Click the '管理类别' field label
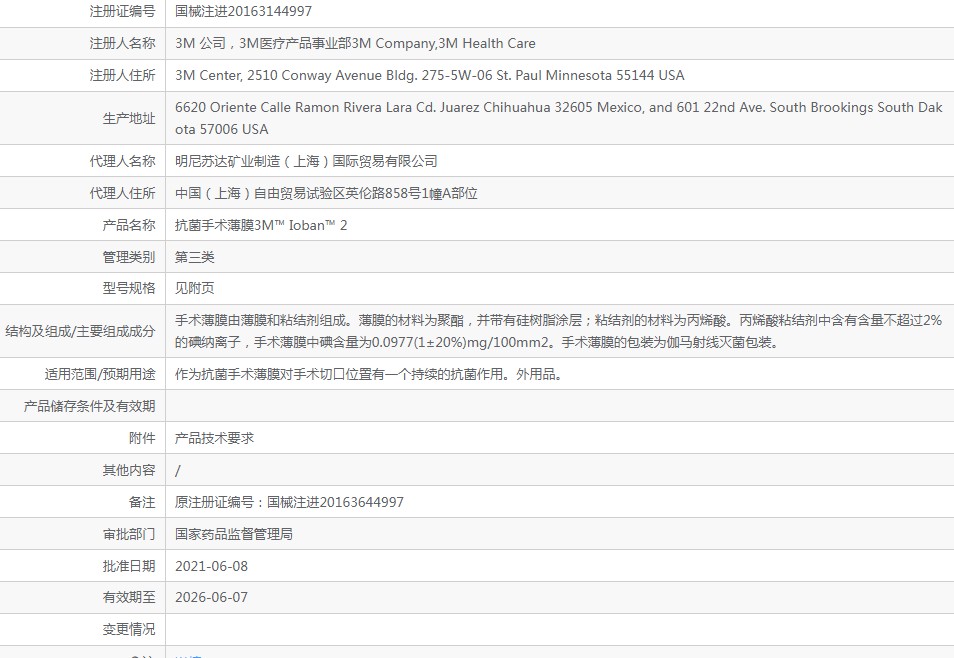Image resolution: width=954 pixels, height=658 pixels. pyautogui.click(x=129, y=257)
